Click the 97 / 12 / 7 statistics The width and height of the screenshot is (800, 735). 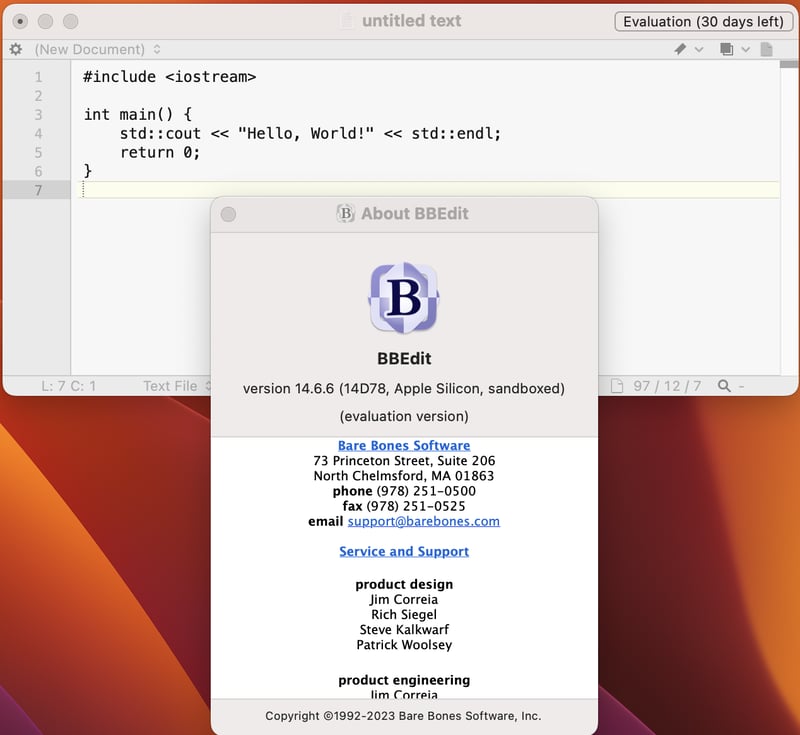(667, 386)
